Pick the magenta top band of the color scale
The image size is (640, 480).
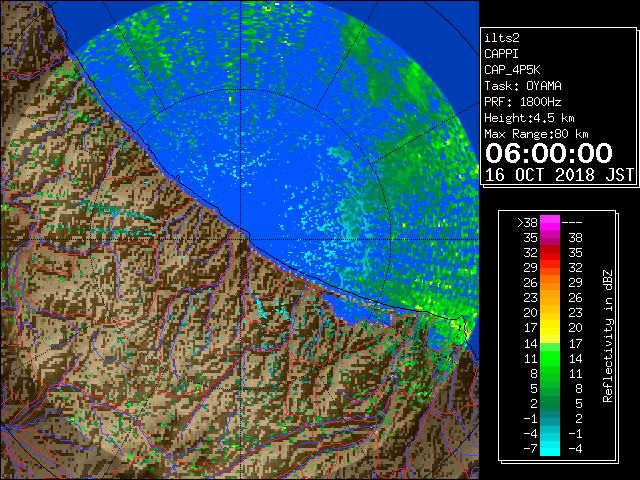tap(550, 223)
